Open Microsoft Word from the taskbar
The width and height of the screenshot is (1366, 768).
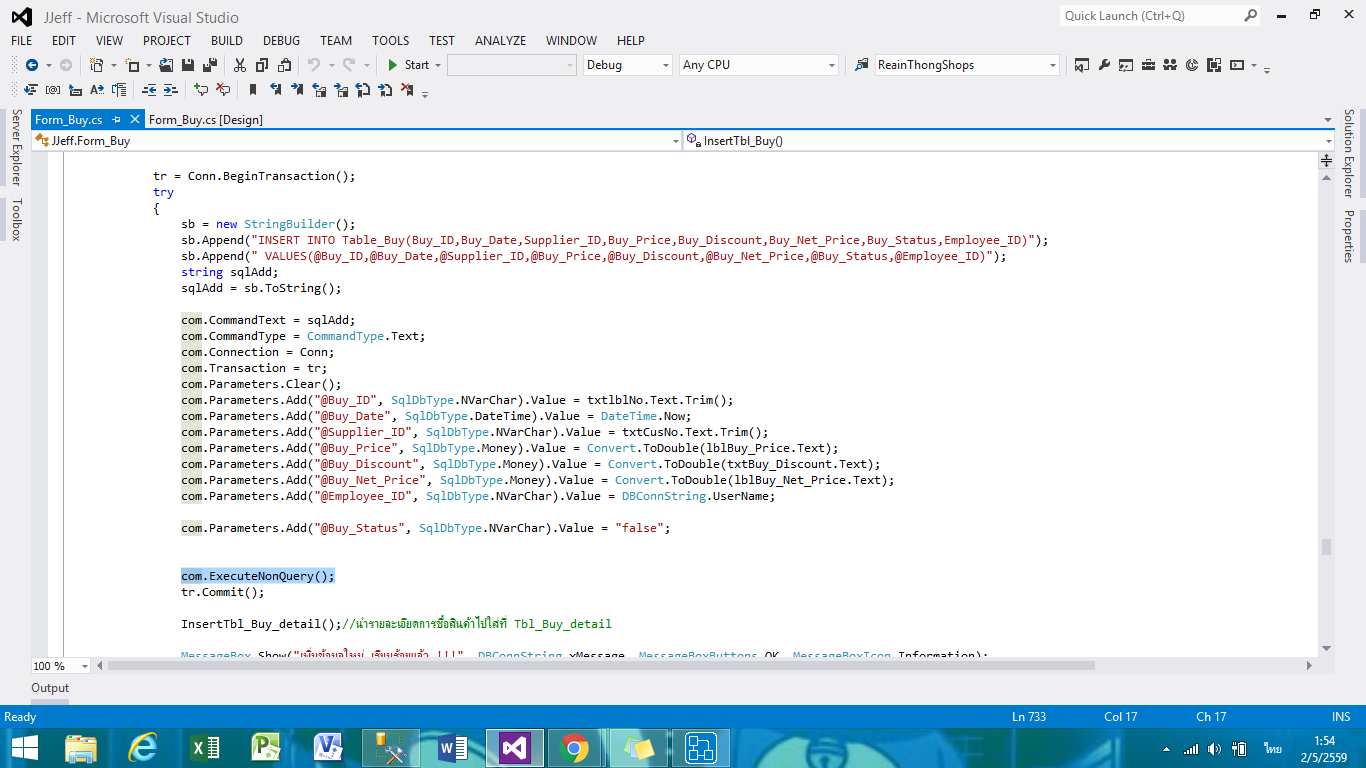coord(452,747)
